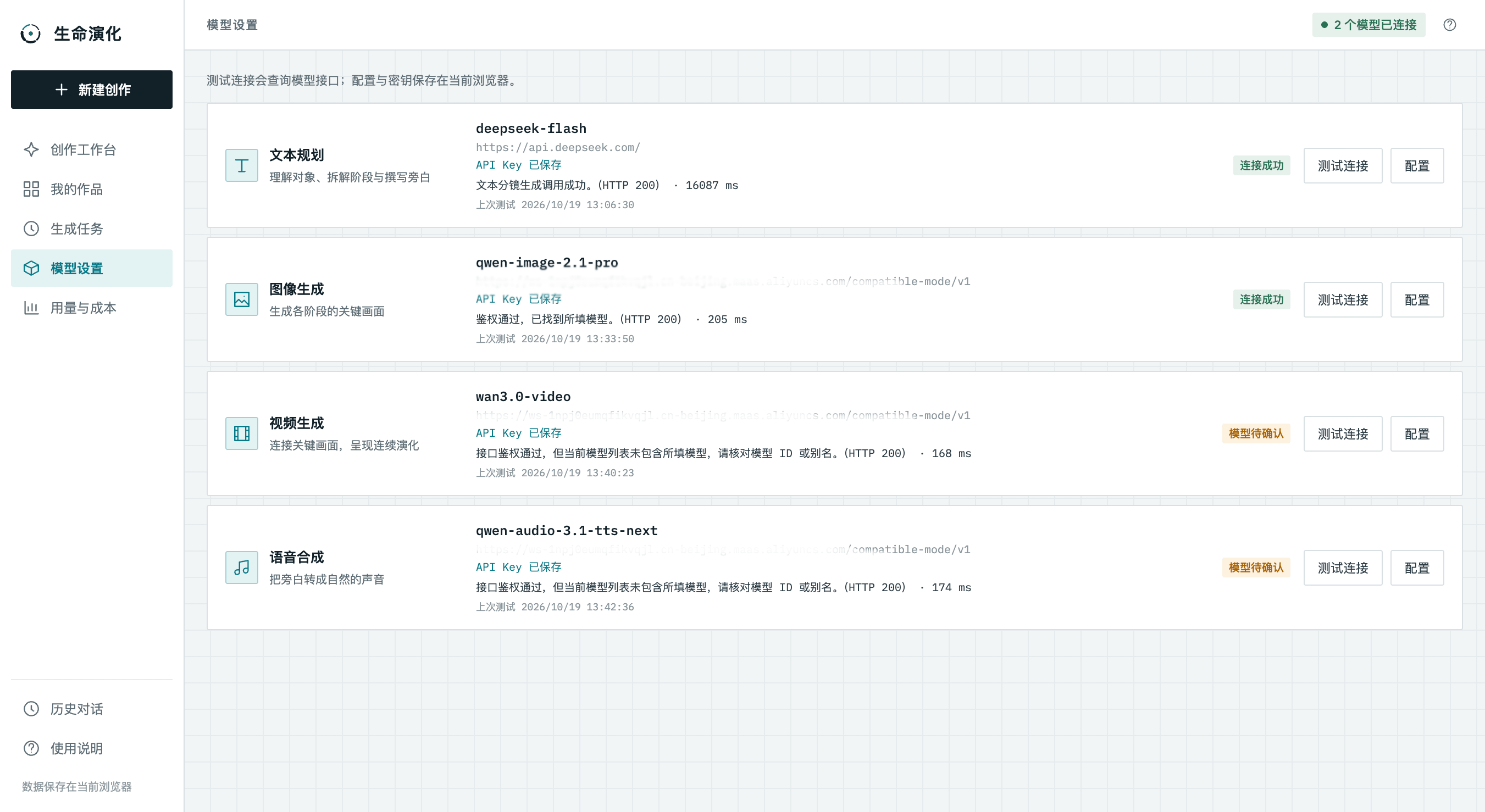1485x812 pixels.
Task: Click the clock icon beside 生成任务
Action: tap(31, 229)
